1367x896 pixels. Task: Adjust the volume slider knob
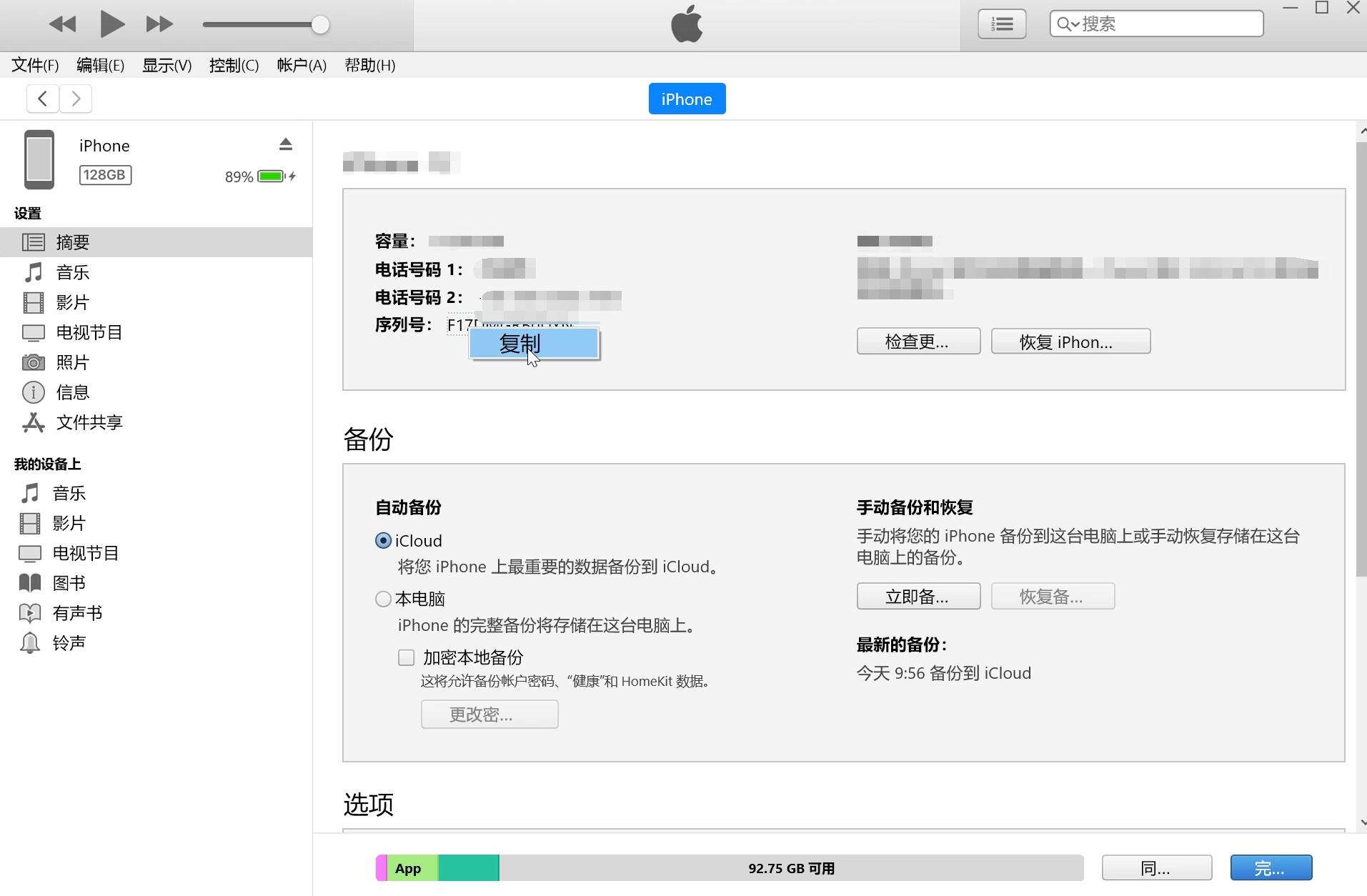click(x=320, y=25)
